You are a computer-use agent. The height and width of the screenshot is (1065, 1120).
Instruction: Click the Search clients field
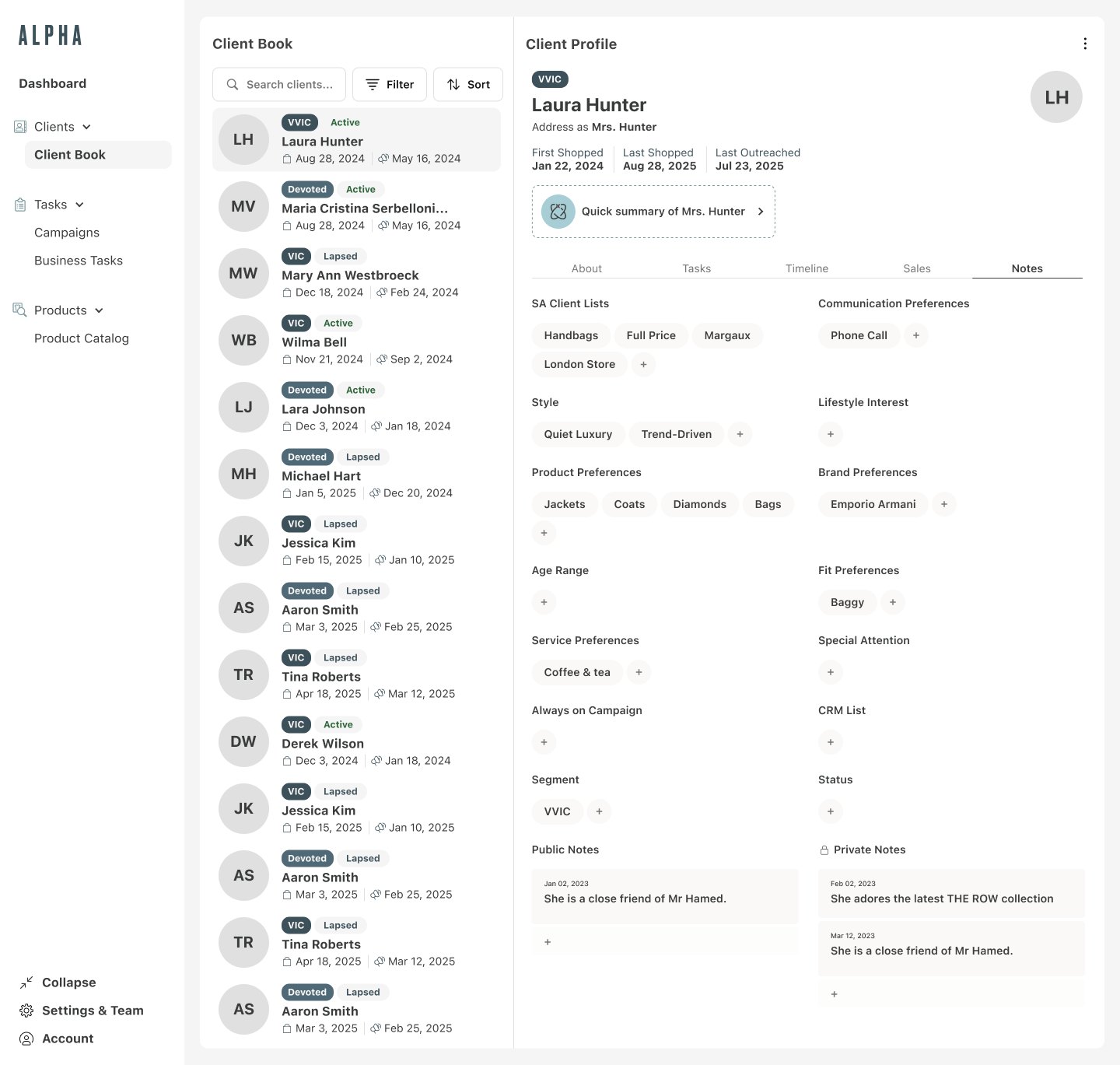[280, 84]
